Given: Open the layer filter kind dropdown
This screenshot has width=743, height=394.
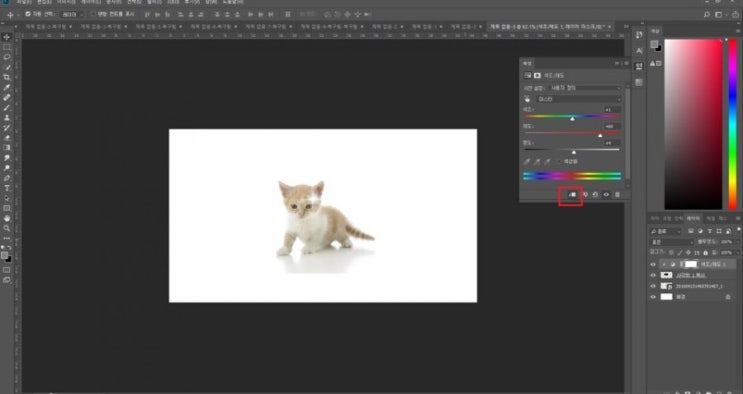Looking at the screenshot, I should [665, 231].
